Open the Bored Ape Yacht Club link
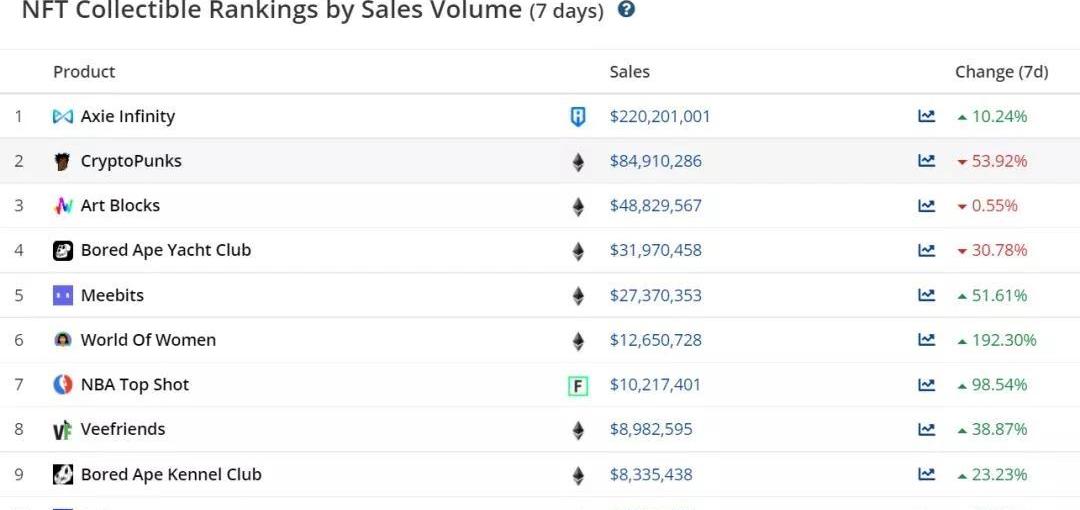The image size is (1080, 510). pyautogui.click(x=165, y=250)
